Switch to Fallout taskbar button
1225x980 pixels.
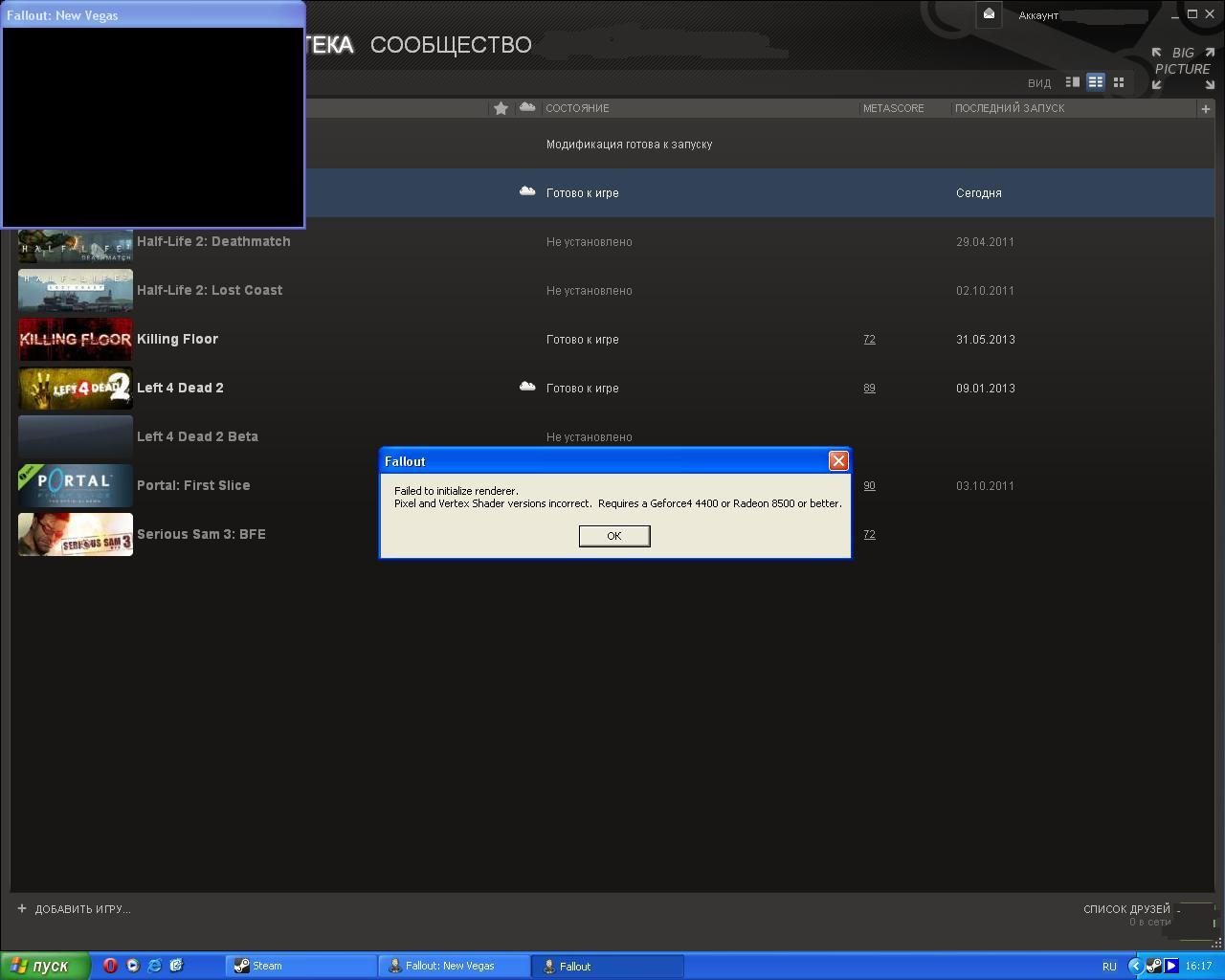(x=608, y=966)
